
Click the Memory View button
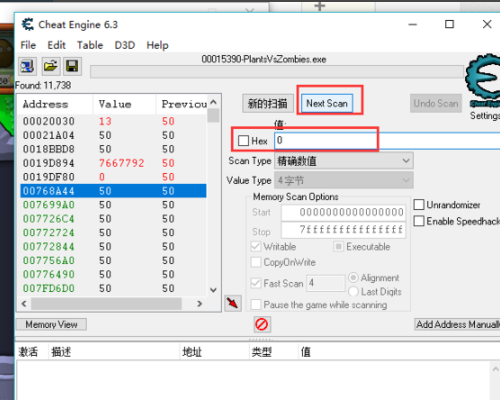[x=51, y=324]
